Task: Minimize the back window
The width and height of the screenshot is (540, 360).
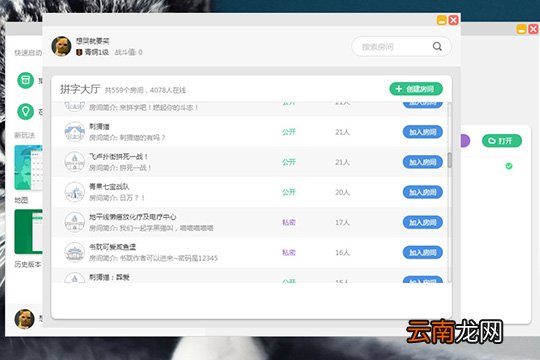Action: tap(521, 29)
